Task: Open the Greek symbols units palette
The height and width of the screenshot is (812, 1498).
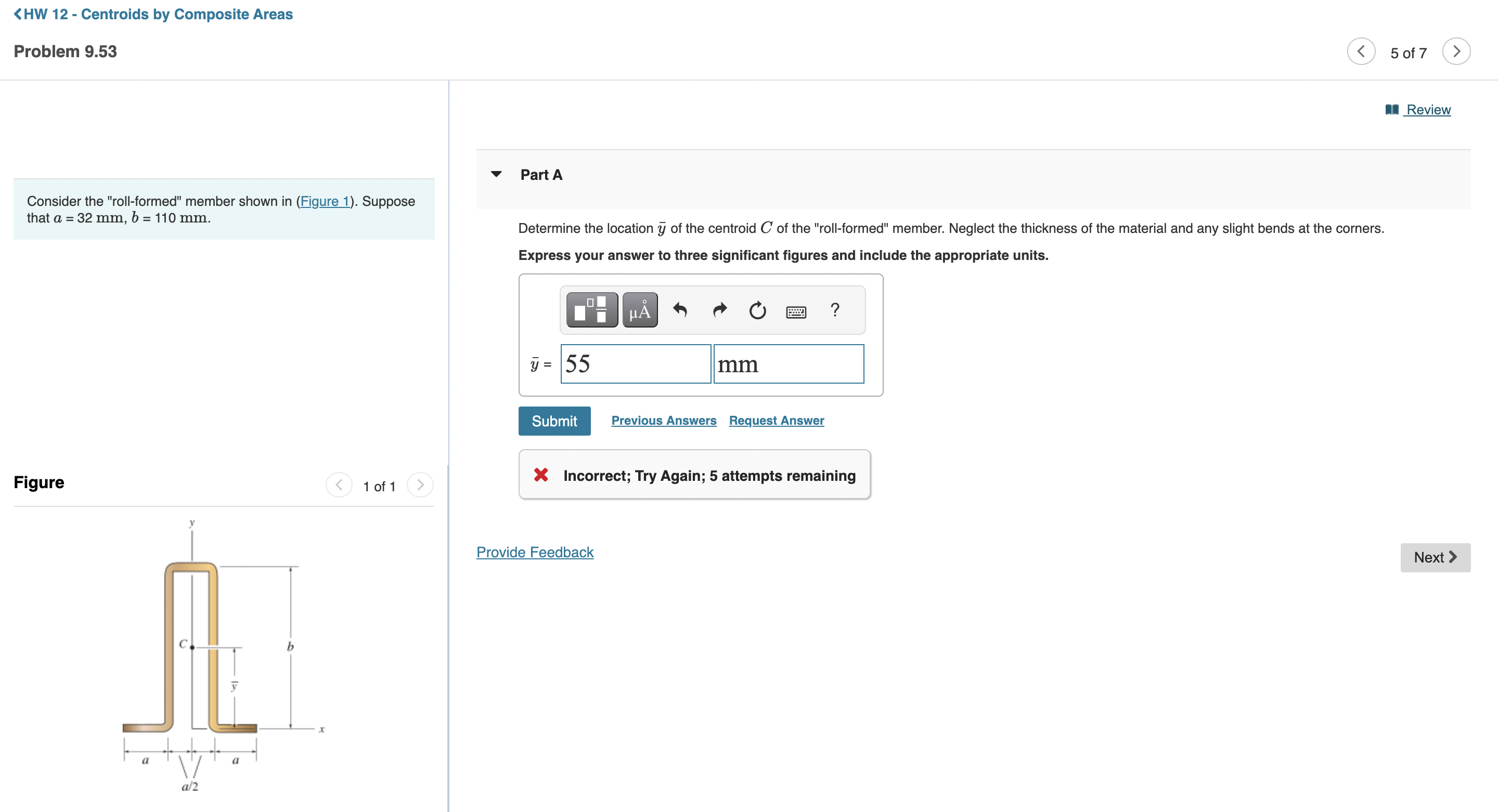Action: click(x=640, y=310)
